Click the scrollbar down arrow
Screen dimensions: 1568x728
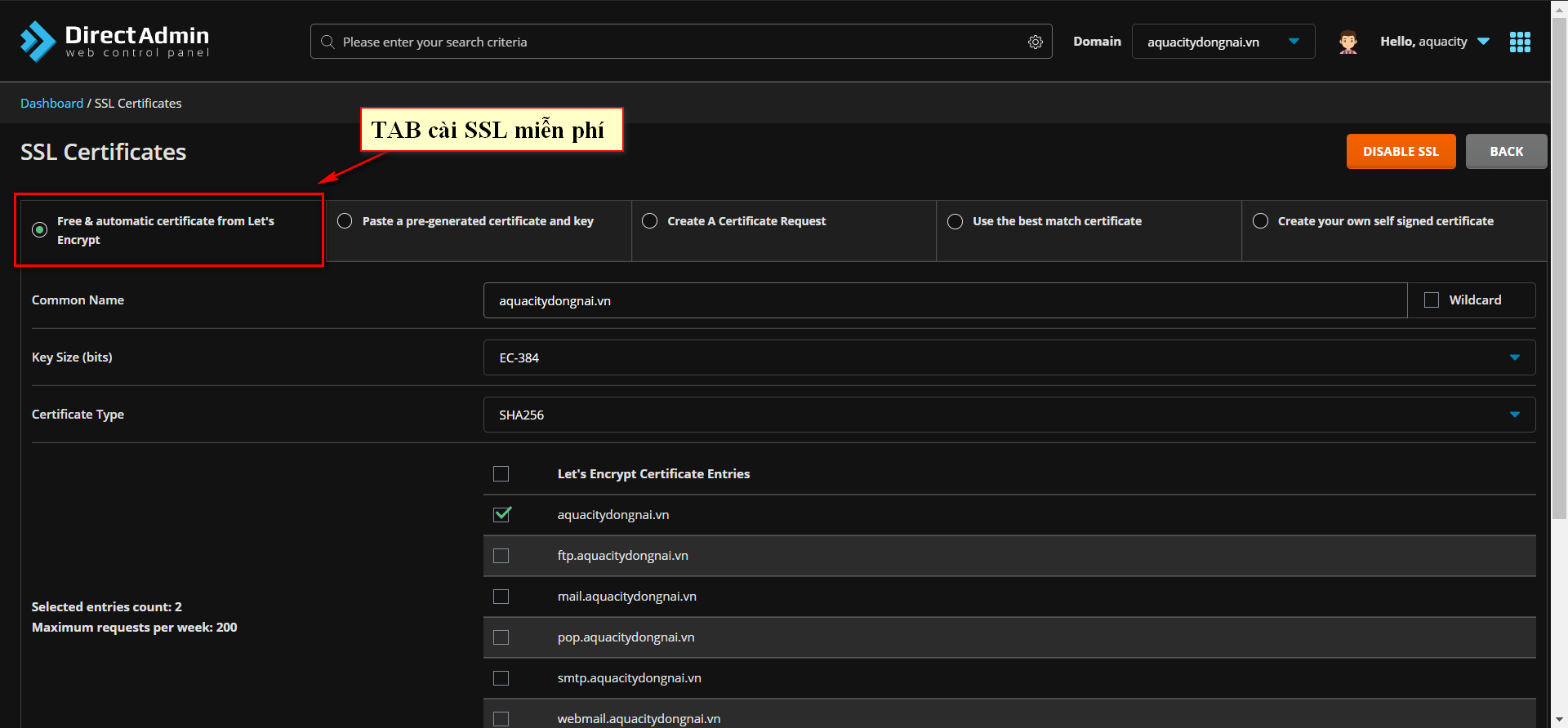pos(1559,720)
